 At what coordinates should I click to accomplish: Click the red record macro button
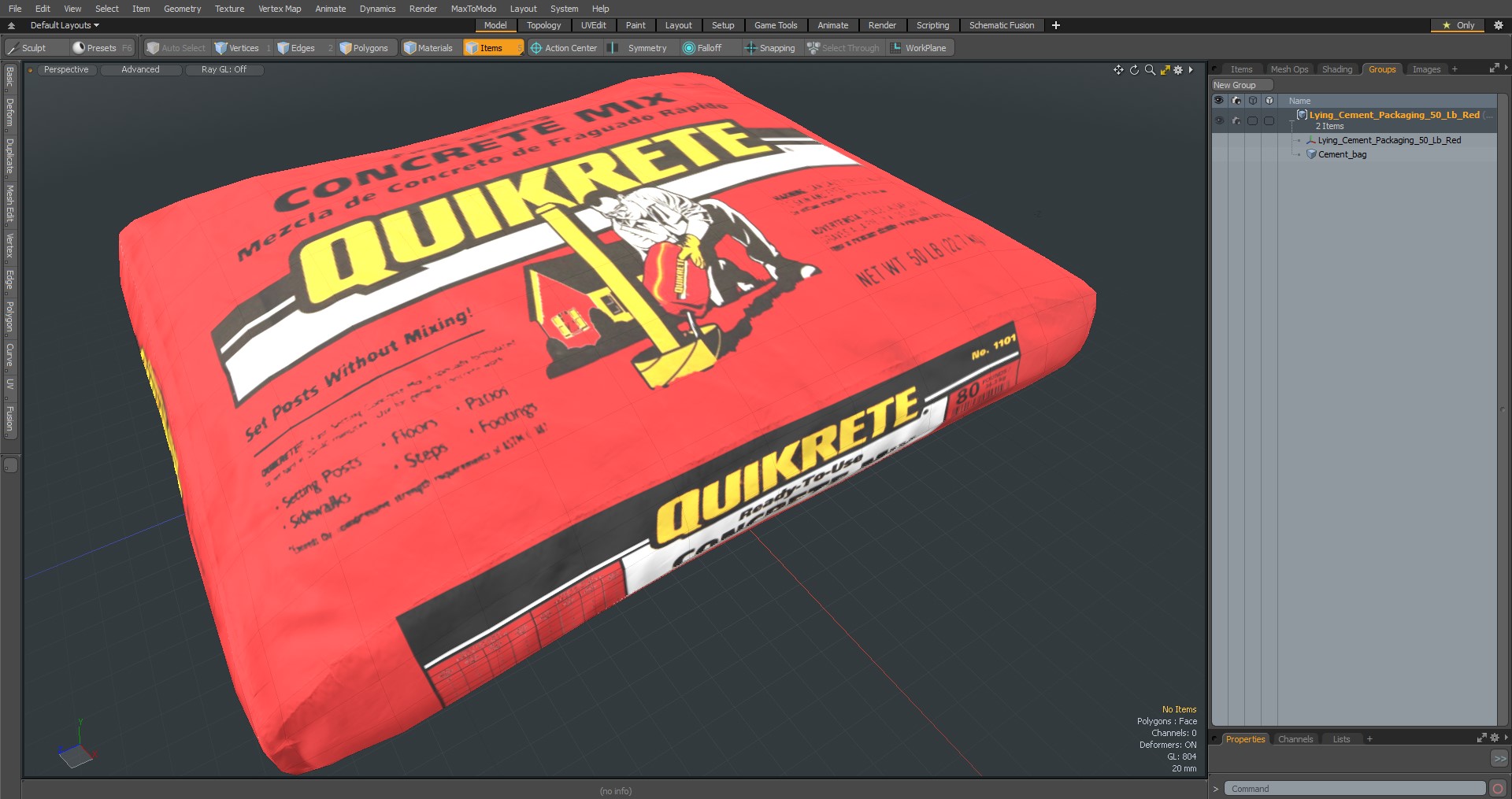1498,789
